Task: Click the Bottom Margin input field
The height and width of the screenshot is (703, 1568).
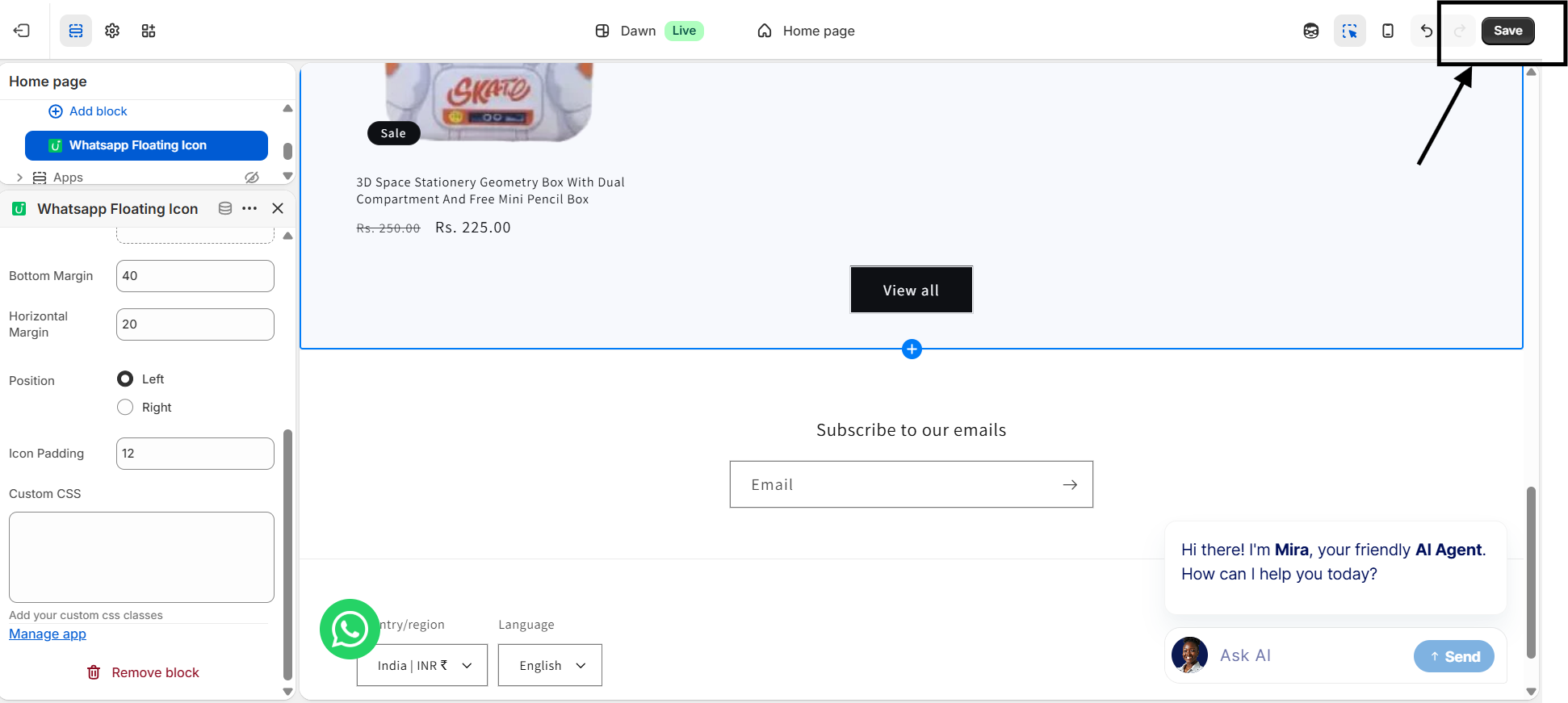Action: pos(195,276)
